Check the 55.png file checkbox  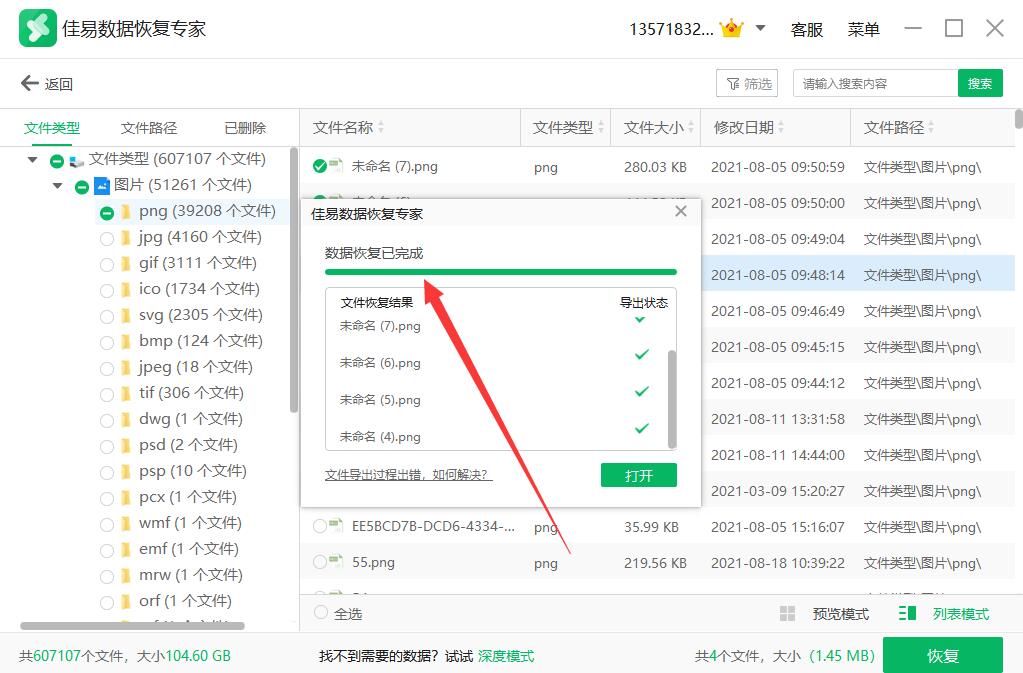point(320,562)
